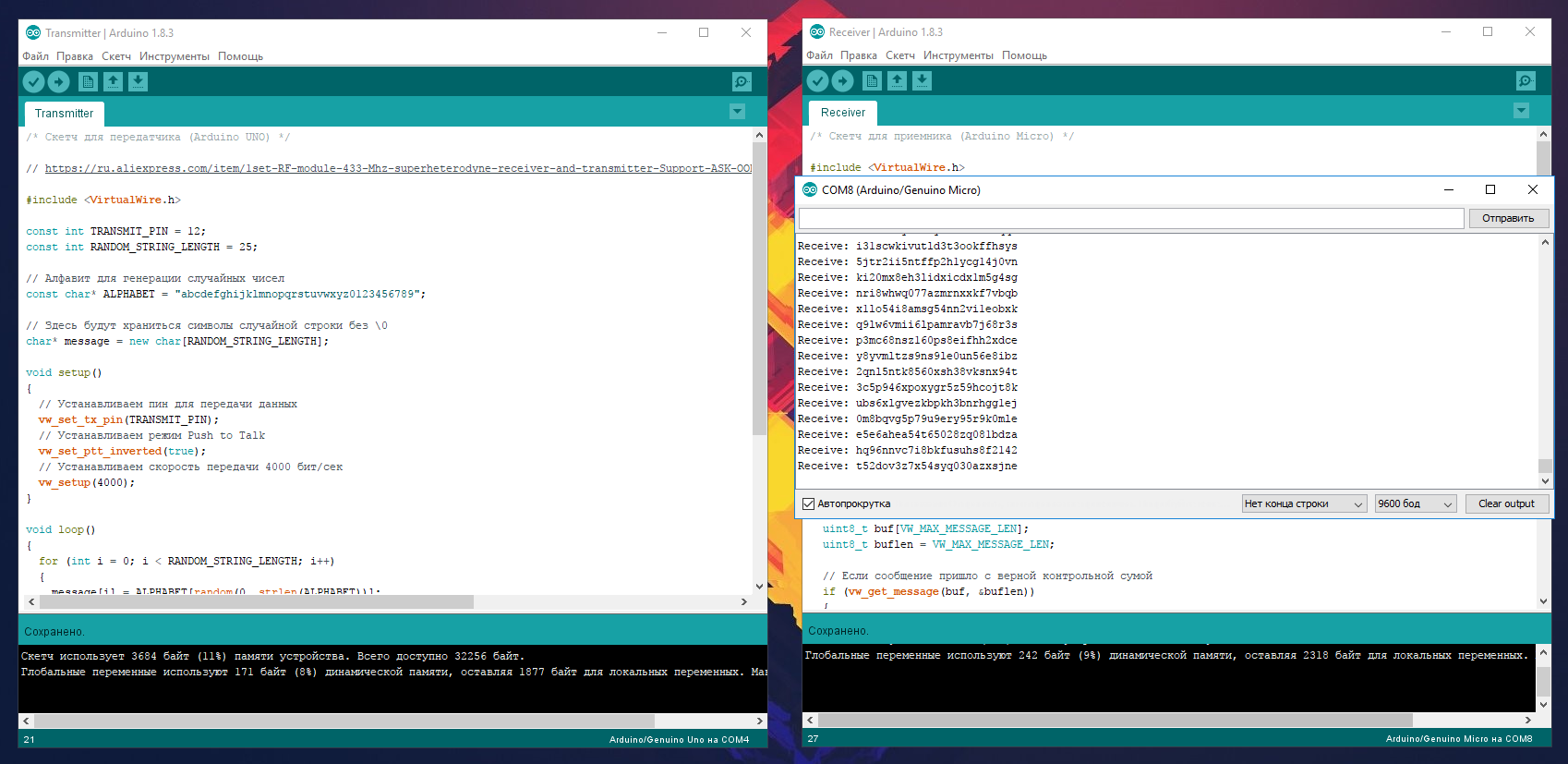This screenshot has width=1568, height=764.
Task: Click serial monitor send input field
Action: coord(1131,218)
